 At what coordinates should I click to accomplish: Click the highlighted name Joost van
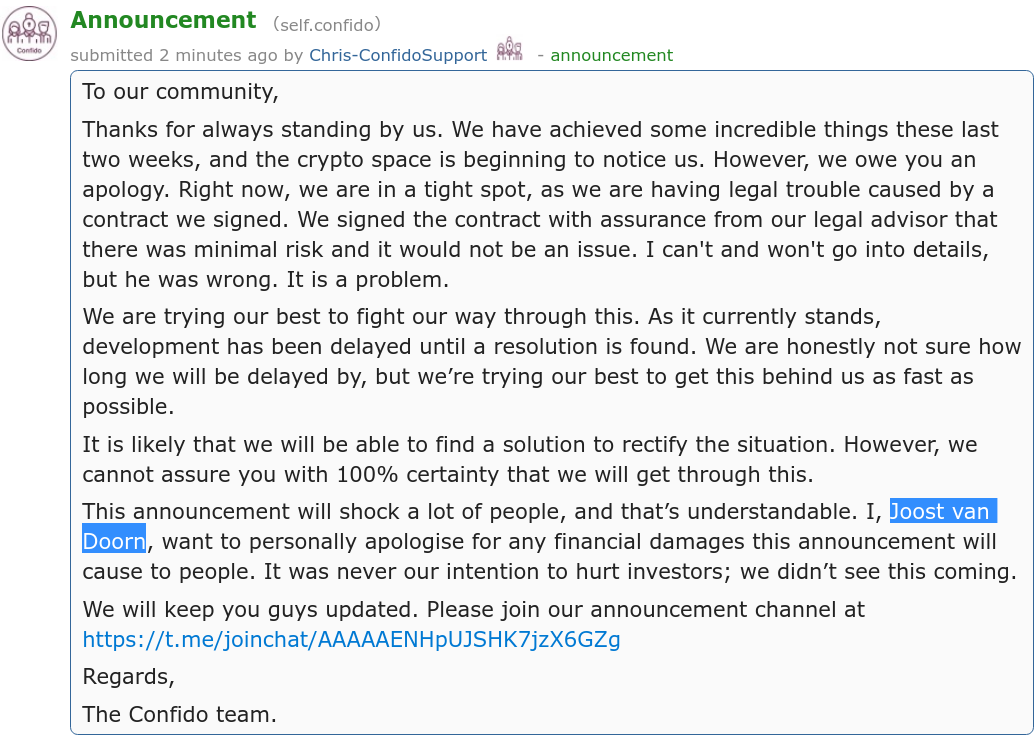click(x=939, y=513)
